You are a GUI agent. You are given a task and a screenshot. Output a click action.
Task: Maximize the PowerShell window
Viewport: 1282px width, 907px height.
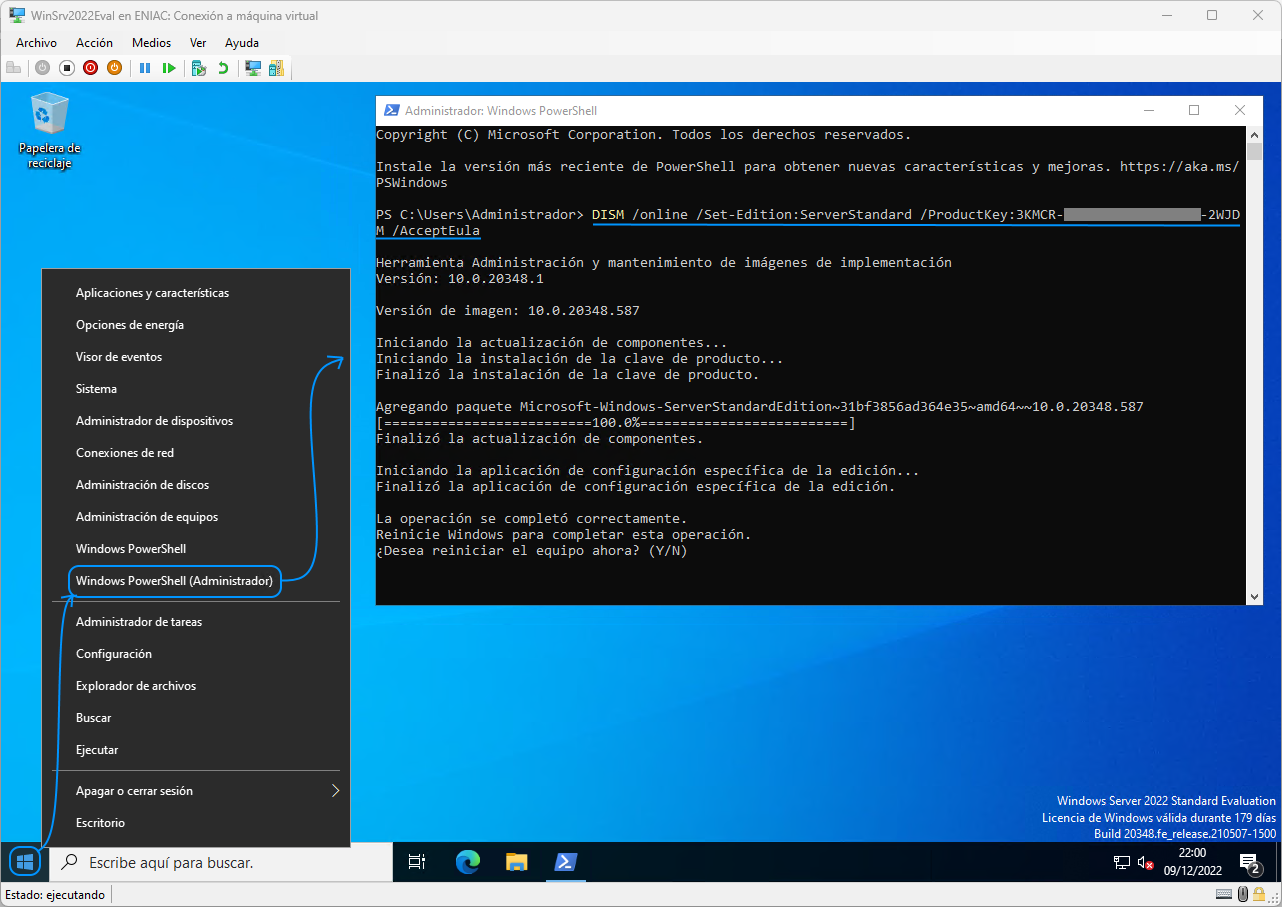click(1194, 110)
